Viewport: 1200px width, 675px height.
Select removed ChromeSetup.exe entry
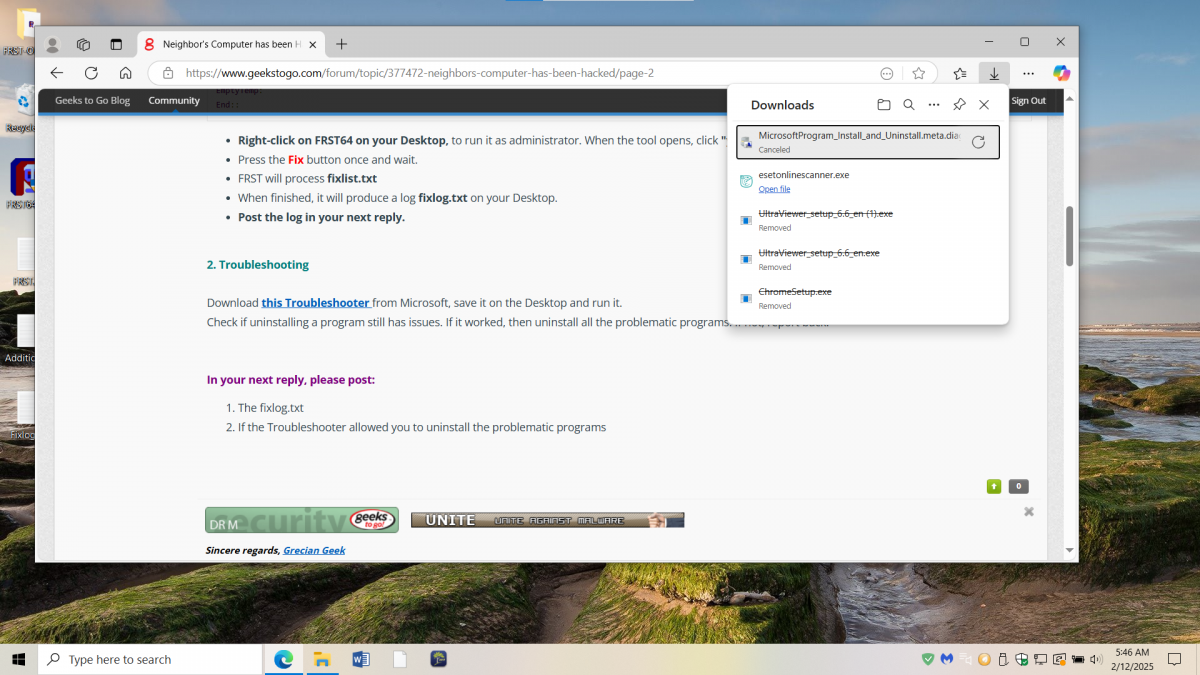(x=868, y=298)
